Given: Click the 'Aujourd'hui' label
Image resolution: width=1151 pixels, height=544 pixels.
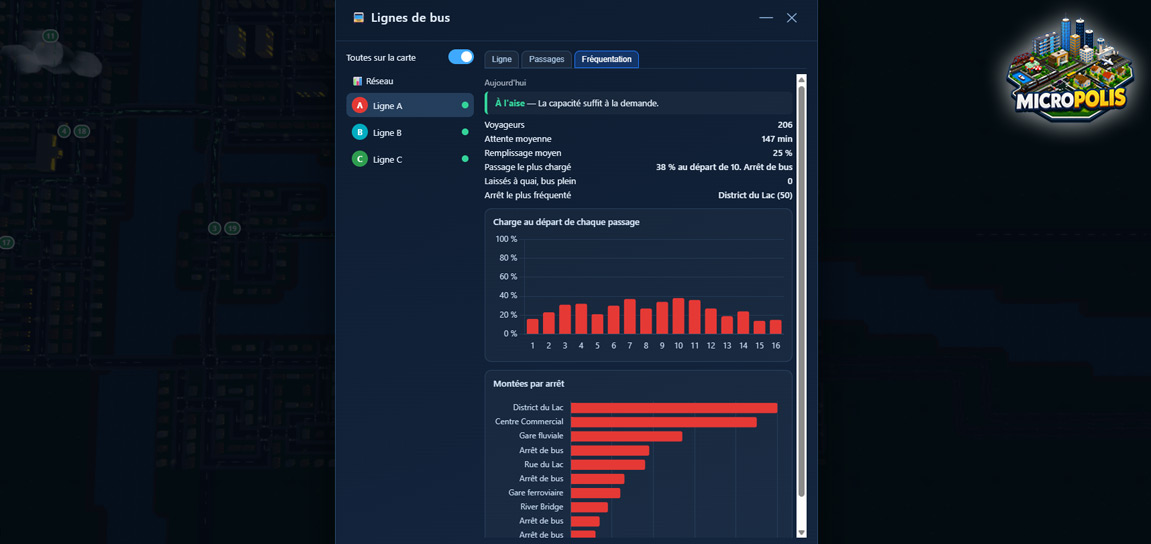Looking at the screenshot, I should [x=505, y=83].
